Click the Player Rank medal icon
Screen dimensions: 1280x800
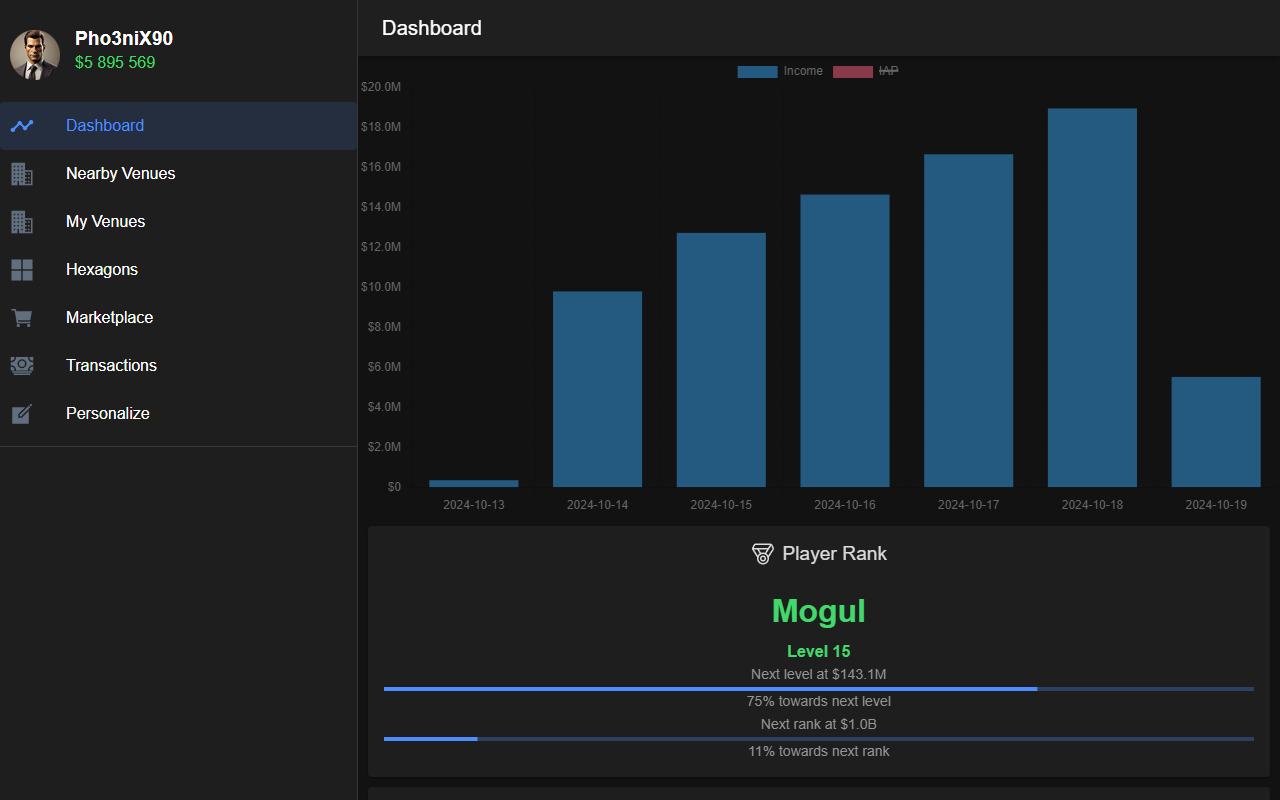click(x=762, y=554)
